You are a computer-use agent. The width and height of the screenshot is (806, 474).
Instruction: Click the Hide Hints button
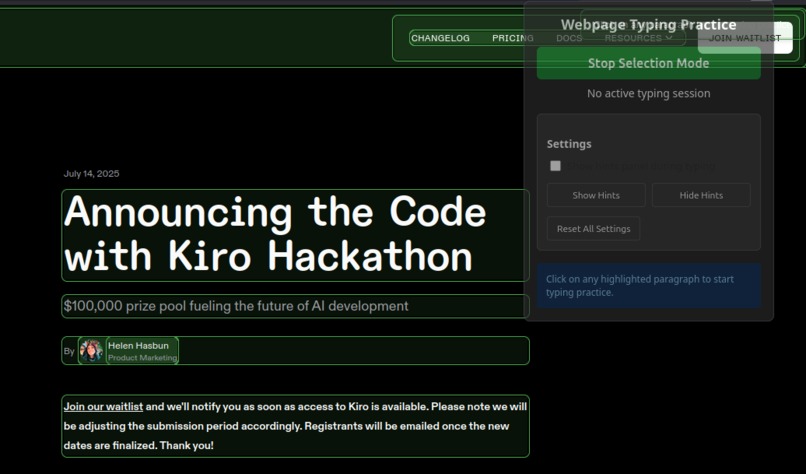click(x=701, y=195)
